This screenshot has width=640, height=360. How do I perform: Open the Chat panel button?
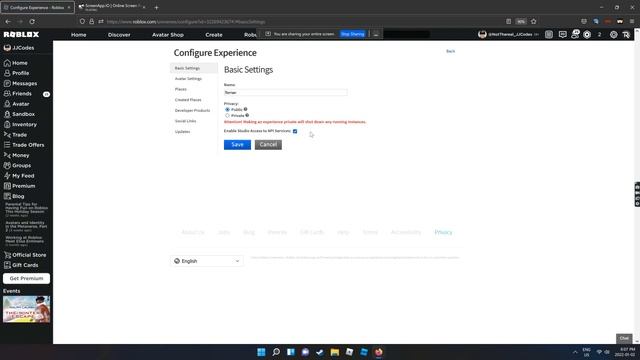pyautogui.click(x=624, y=338)
